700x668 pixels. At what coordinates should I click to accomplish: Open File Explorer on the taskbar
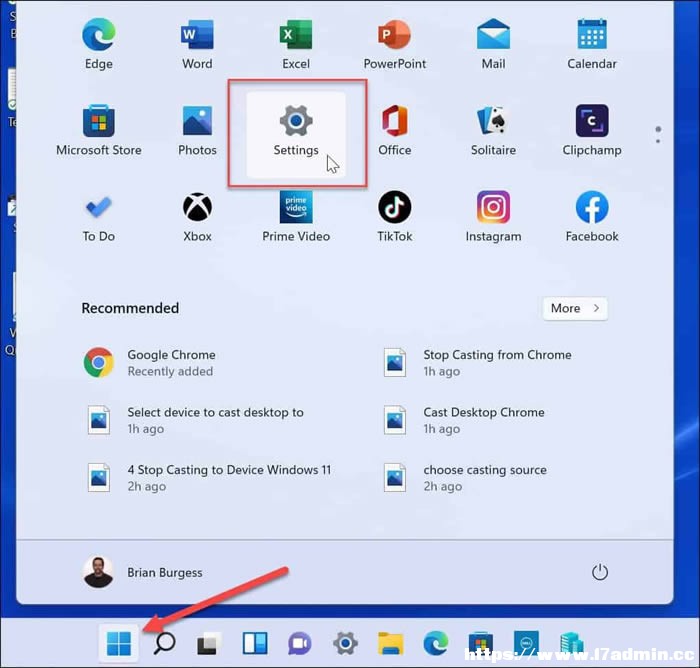pyautogui.click(x=391, y=643)
